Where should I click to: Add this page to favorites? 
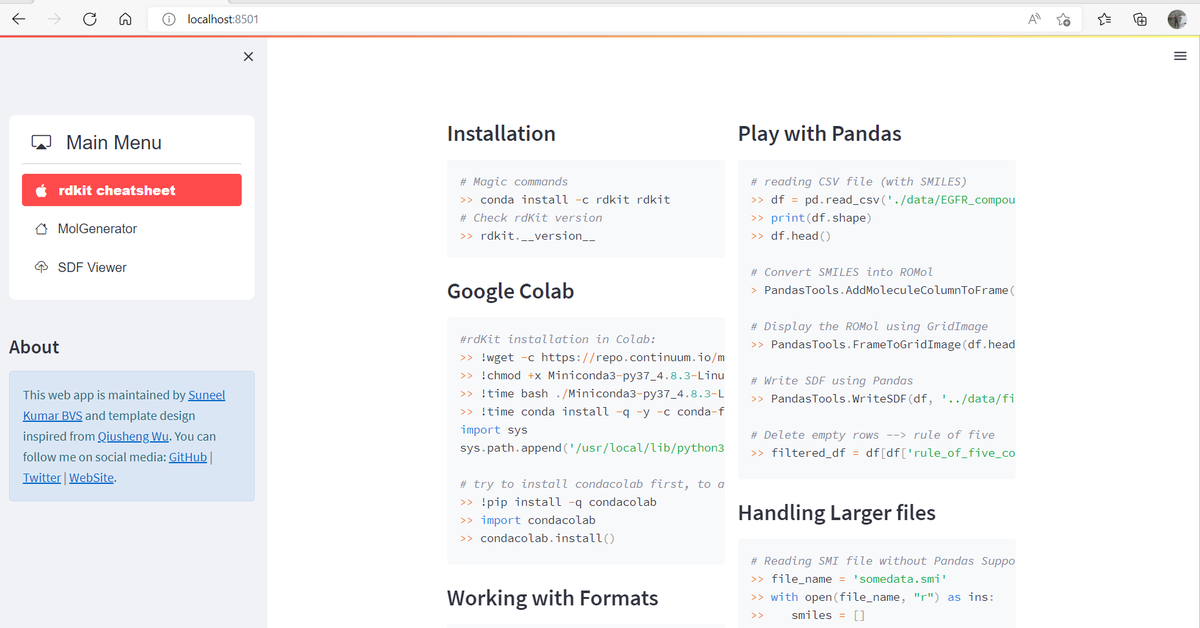click(x=1064, y=19)
